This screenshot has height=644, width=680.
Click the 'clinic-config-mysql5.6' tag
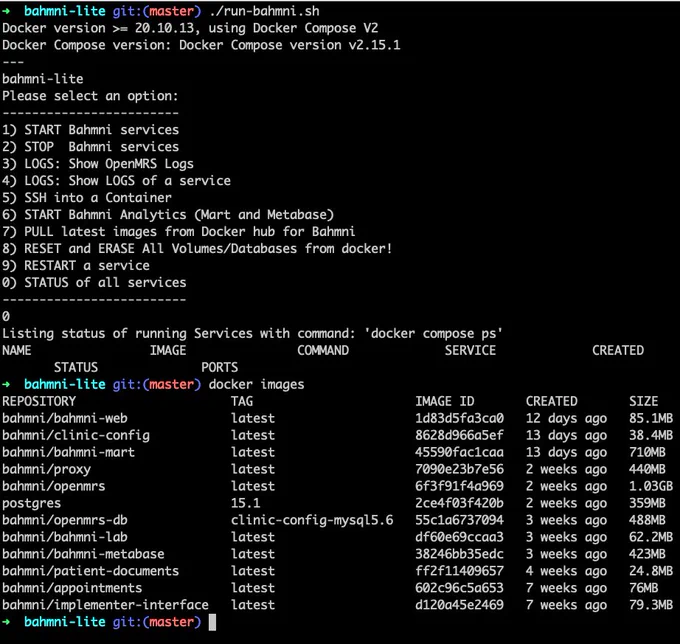[x=312, y=520]
